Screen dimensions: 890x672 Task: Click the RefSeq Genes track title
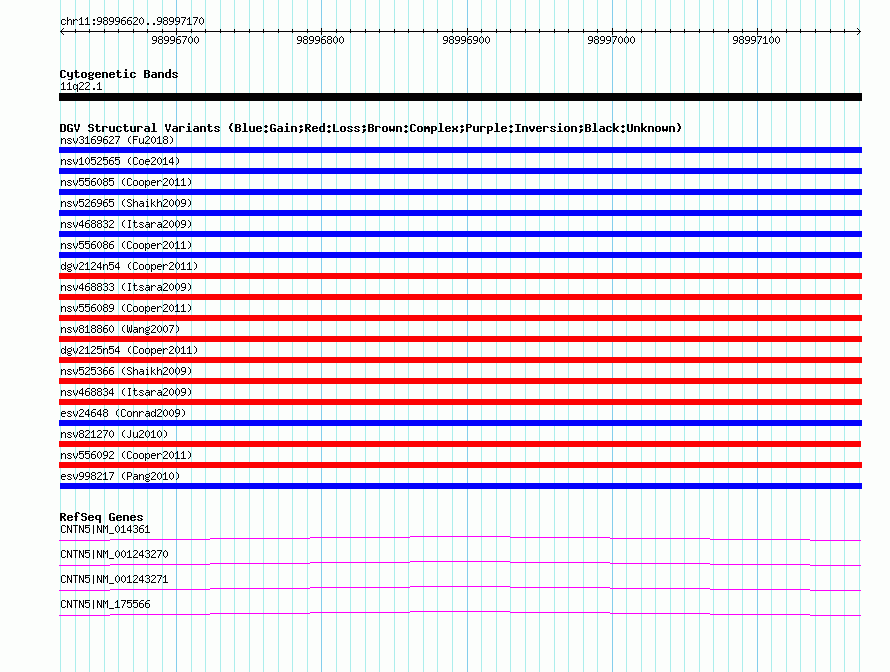click(101, 517)
